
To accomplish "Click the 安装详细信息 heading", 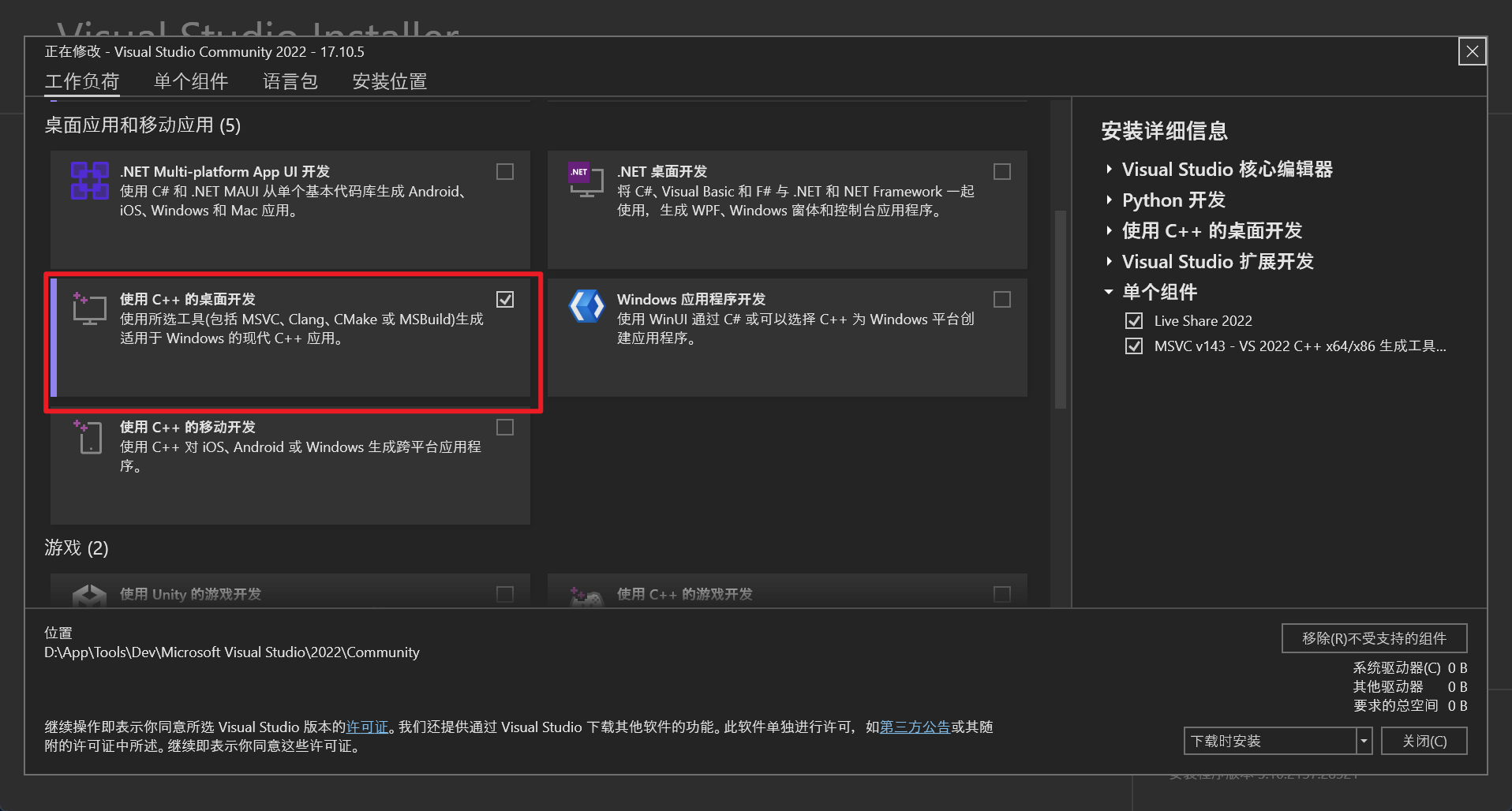I will pyautogui.click(x=1165, y=131).
